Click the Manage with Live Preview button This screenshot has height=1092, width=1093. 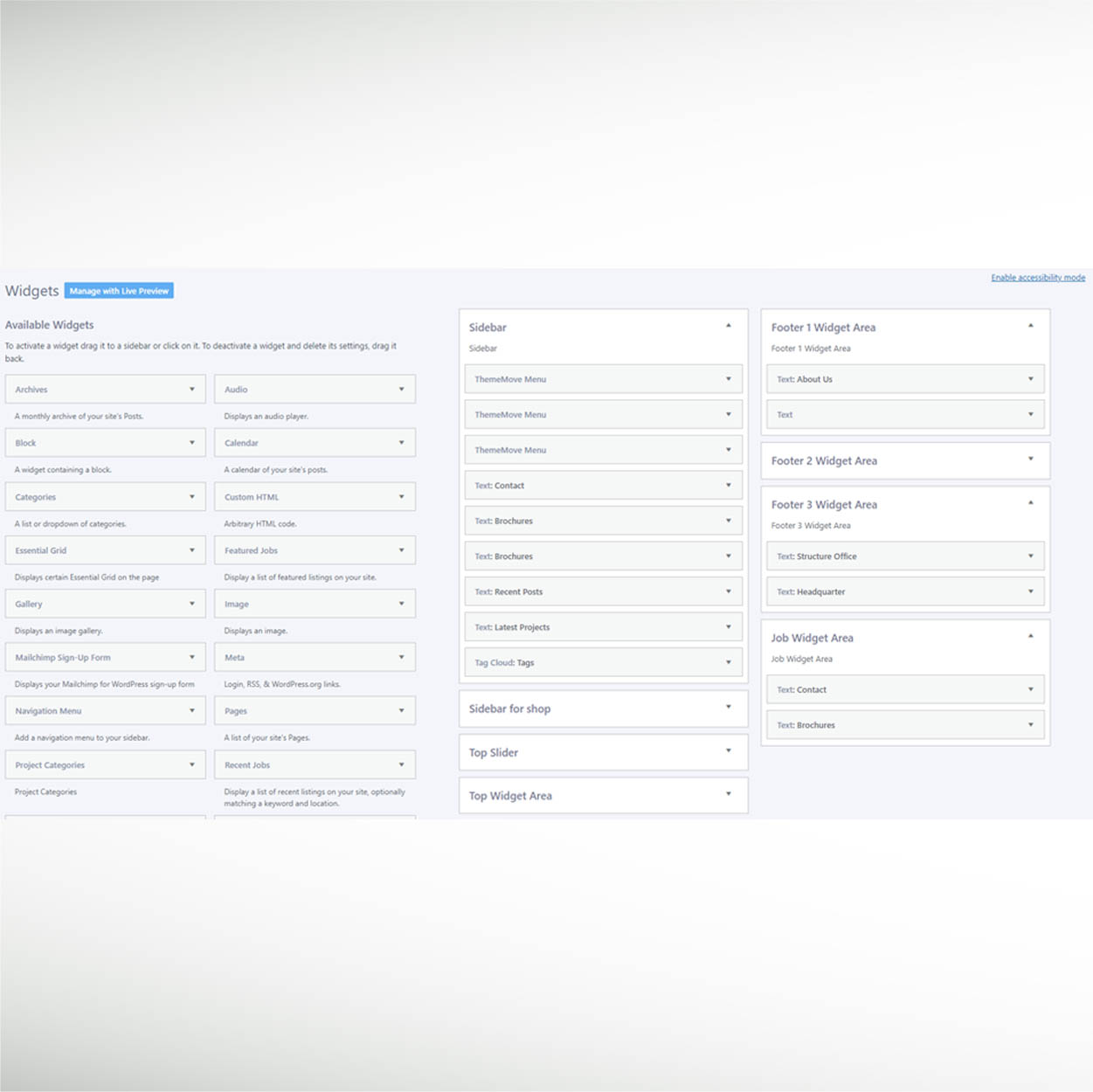(119, 291)
